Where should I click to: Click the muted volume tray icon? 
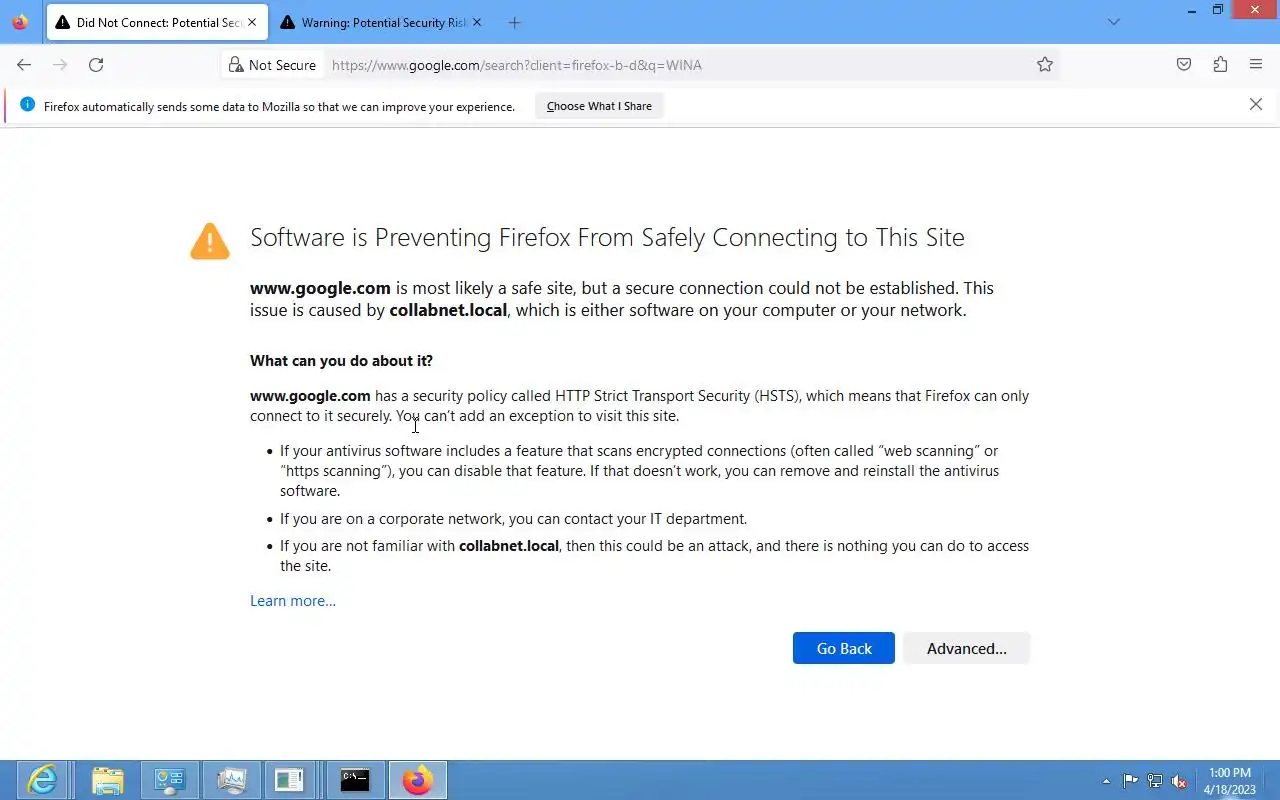[1180, 781]
